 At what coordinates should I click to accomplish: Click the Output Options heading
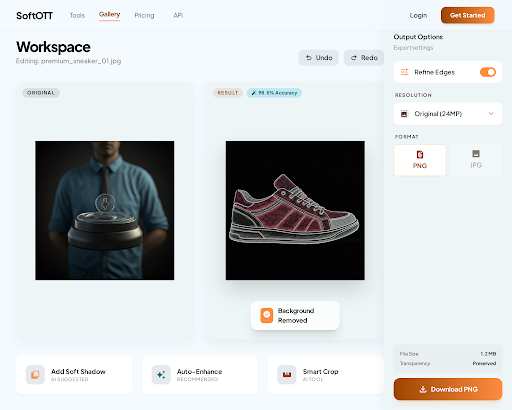pos(418,37)
